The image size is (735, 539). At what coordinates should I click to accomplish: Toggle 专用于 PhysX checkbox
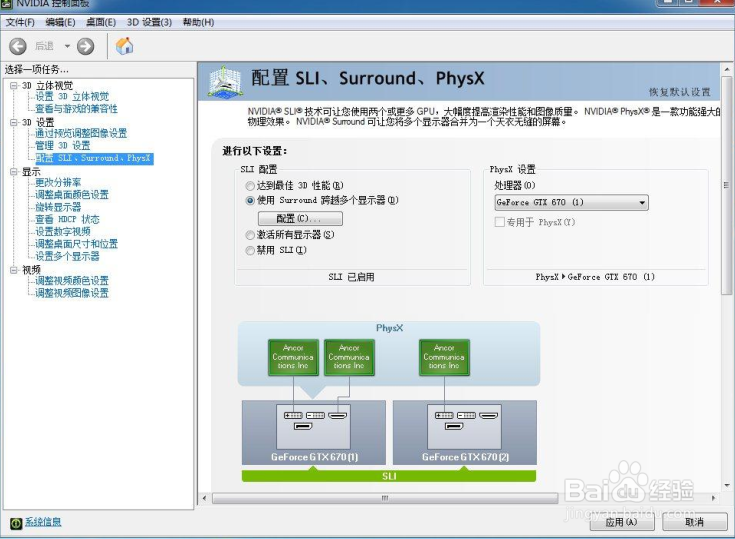[x=500, y=222]
